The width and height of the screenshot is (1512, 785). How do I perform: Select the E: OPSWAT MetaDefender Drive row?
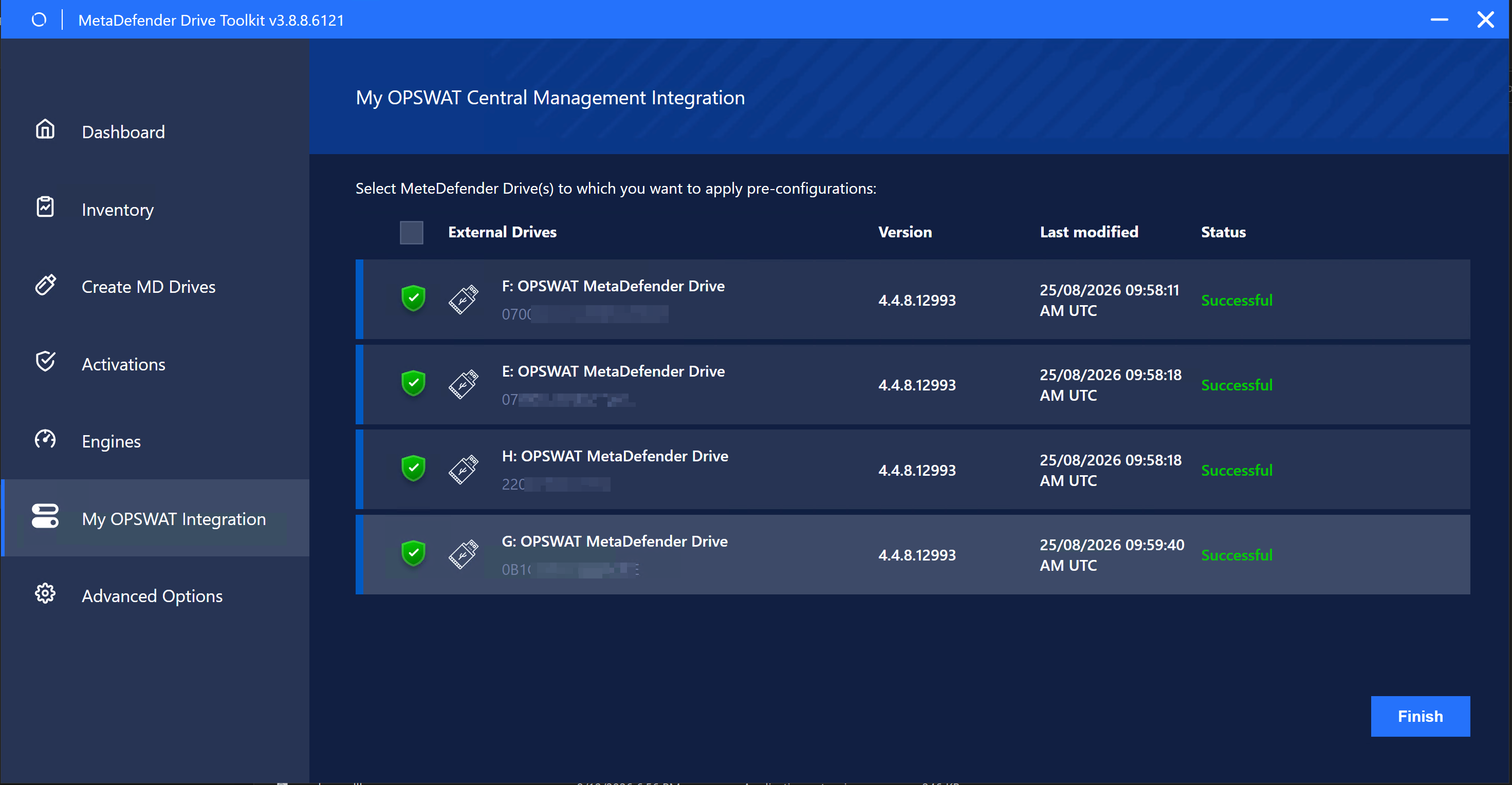(x=913, y=385)
